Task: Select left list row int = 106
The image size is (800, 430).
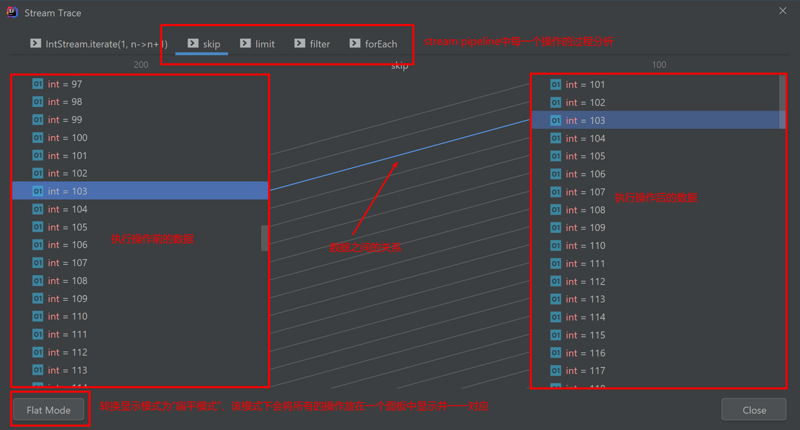Action: click(140, 244)
